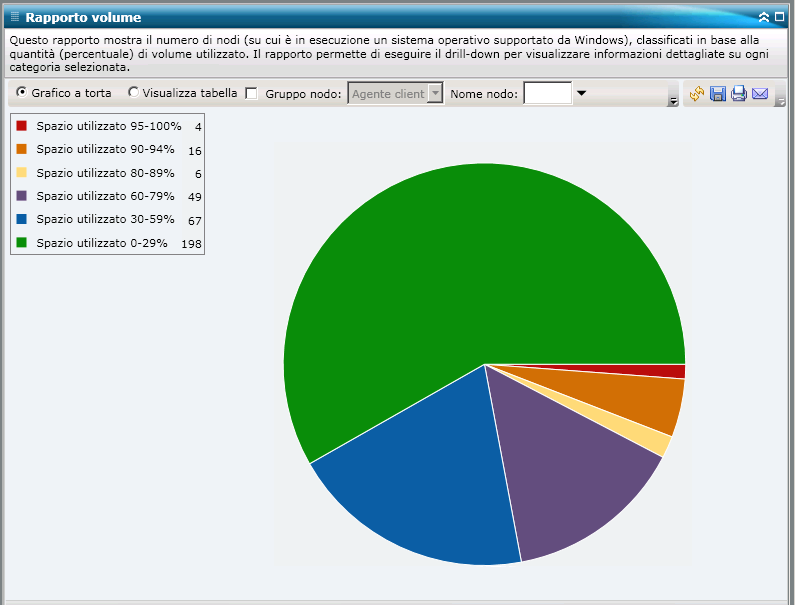The width and height of the screenshot is (796, 605).
Task: Click the legend count value 16
Action: pyautogui.click(x=194, y=151)
